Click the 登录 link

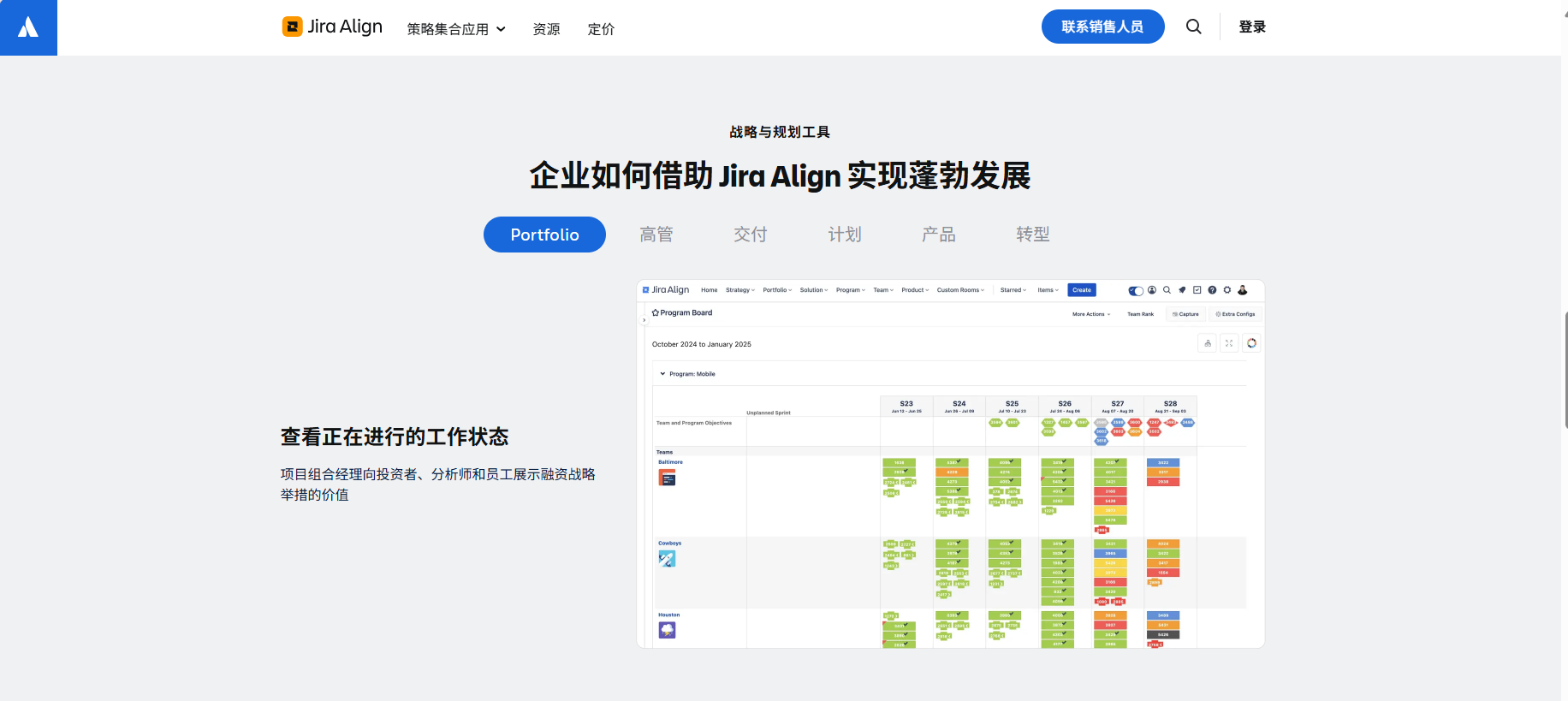coord(1252,27)
